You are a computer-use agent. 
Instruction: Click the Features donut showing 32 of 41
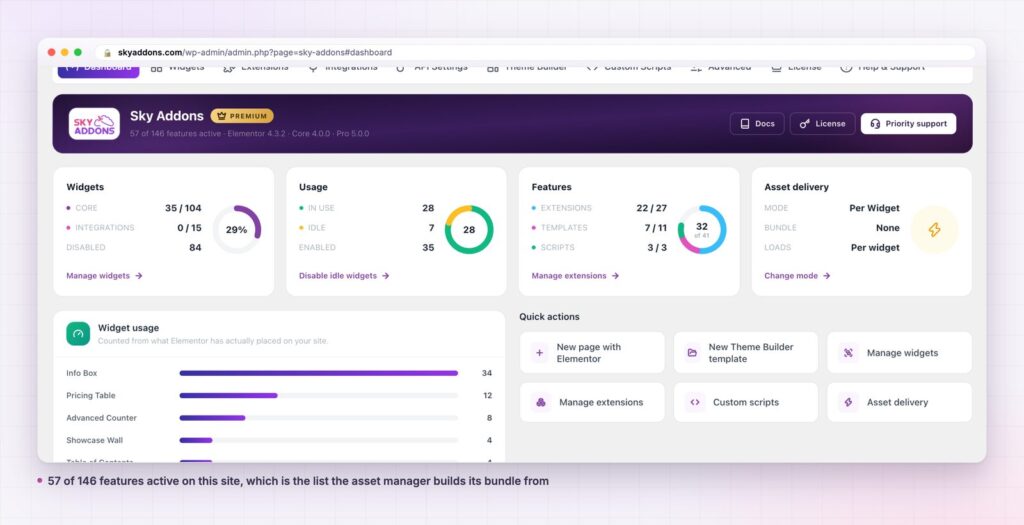[x=701, y=229]
